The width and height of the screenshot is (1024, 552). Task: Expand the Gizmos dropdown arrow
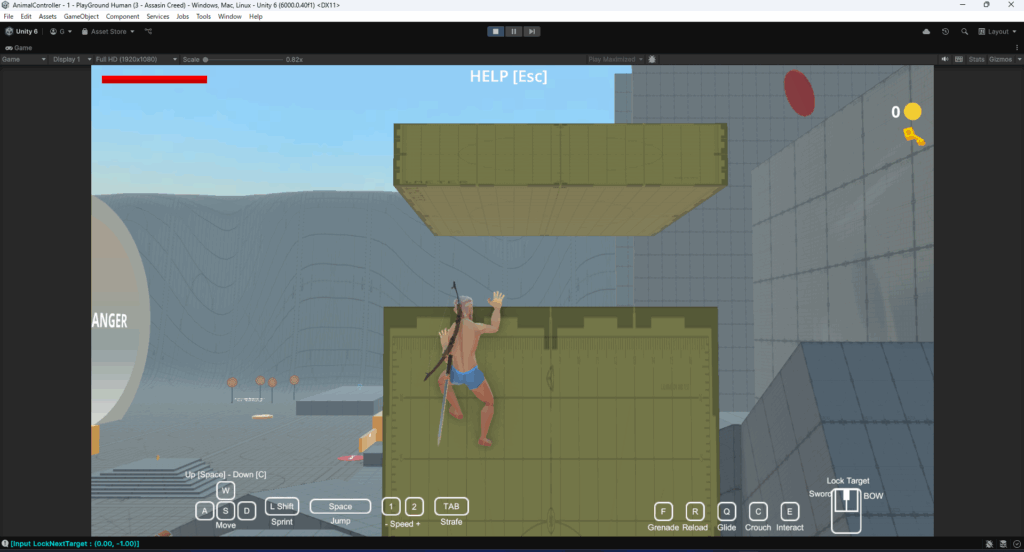pyautogui.click(x=1019, y=59)
